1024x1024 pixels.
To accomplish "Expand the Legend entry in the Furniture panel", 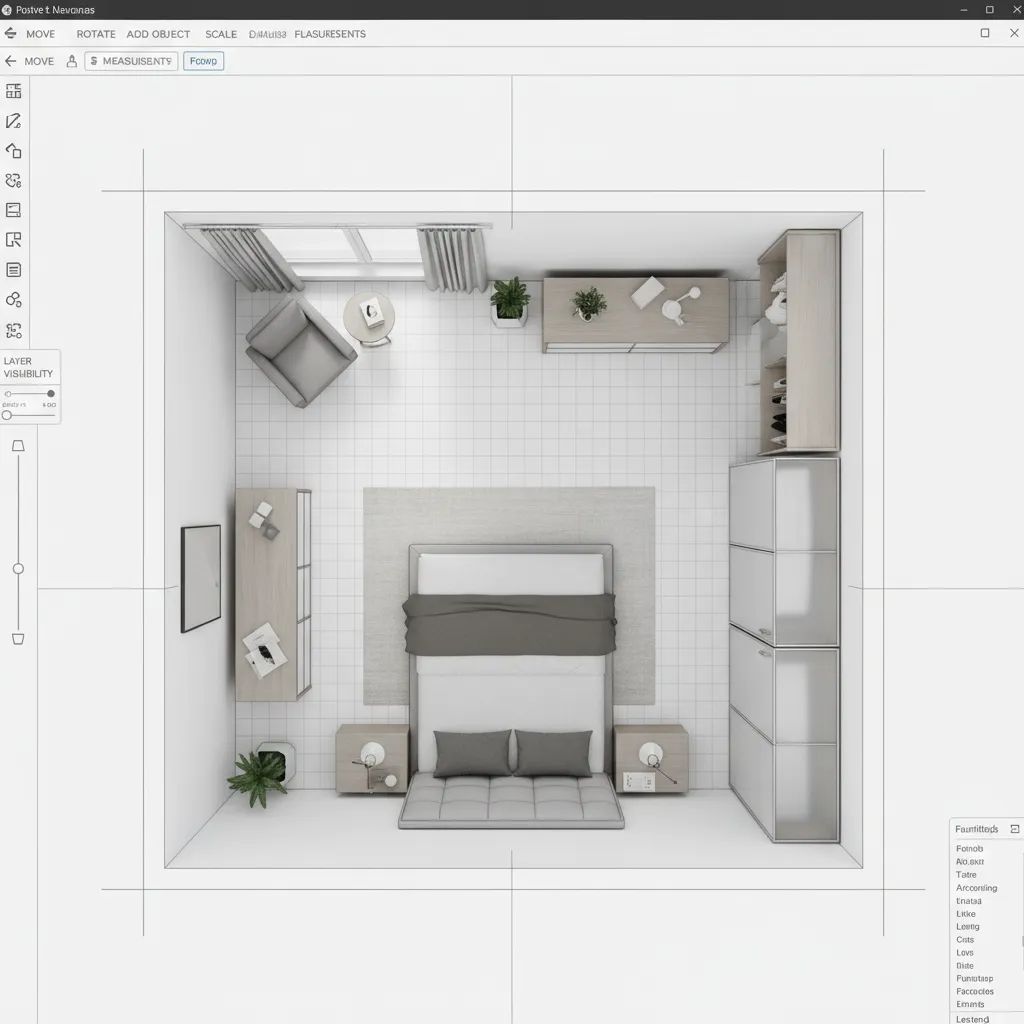I will [971, 1018].
